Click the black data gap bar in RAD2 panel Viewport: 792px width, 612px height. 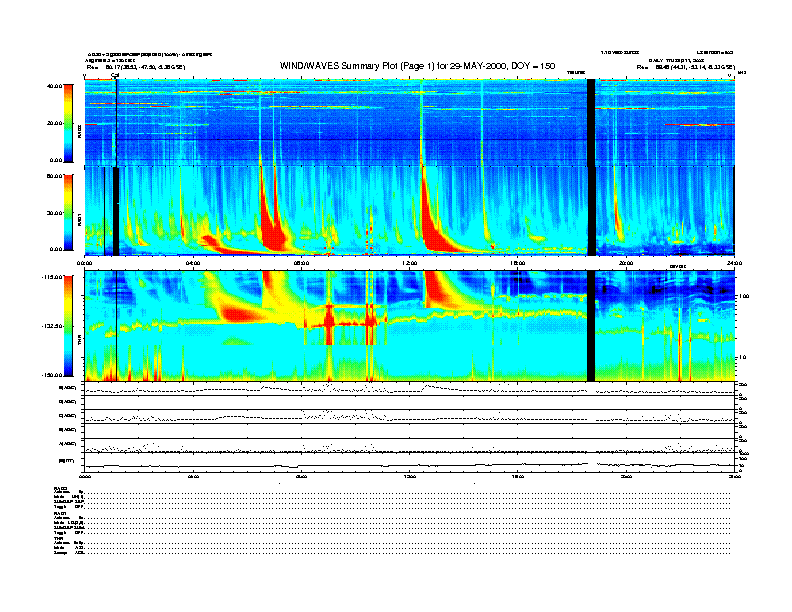click(591, 122)
